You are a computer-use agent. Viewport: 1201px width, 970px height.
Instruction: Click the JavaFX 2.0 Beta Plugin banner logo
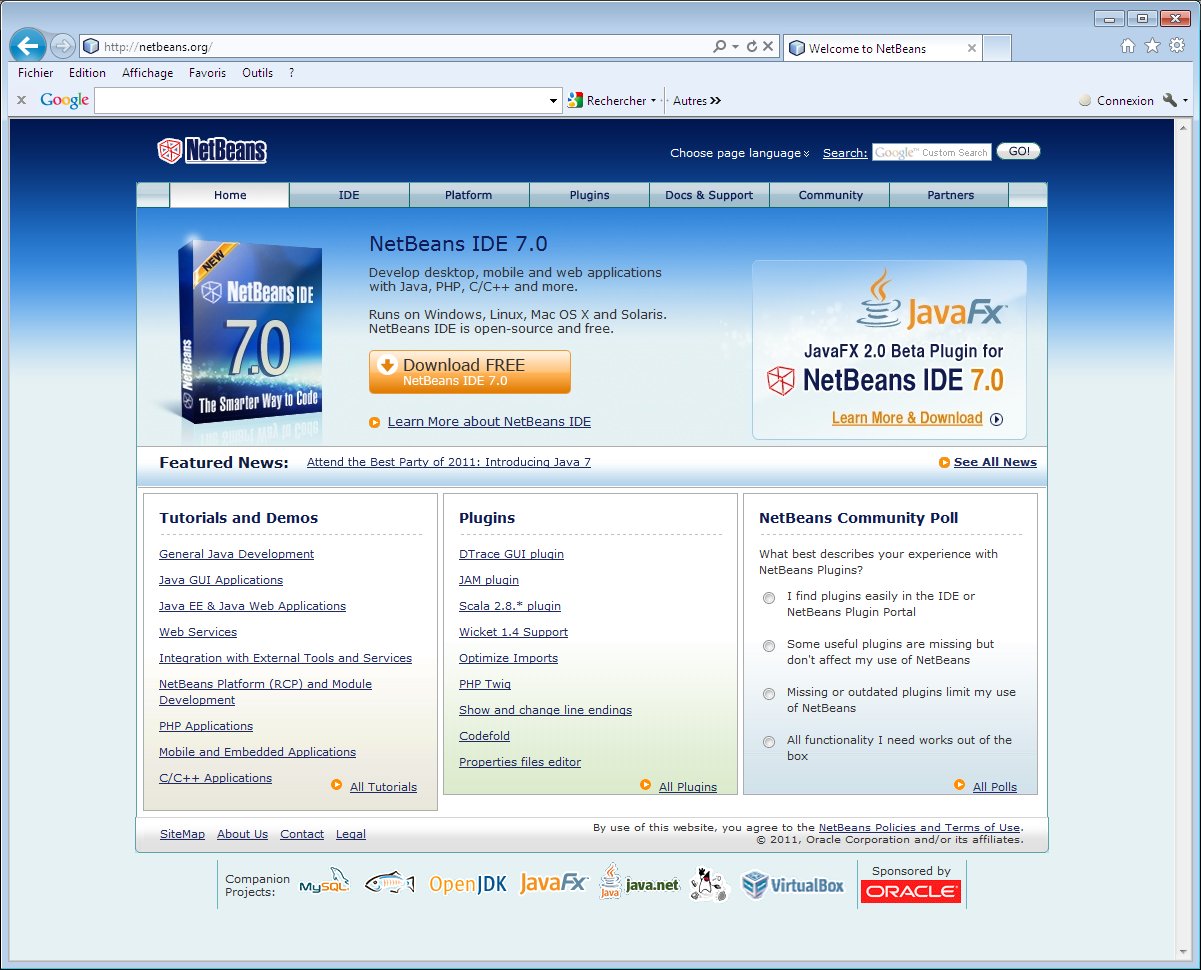pyautogui.click(x=890, y=349)
